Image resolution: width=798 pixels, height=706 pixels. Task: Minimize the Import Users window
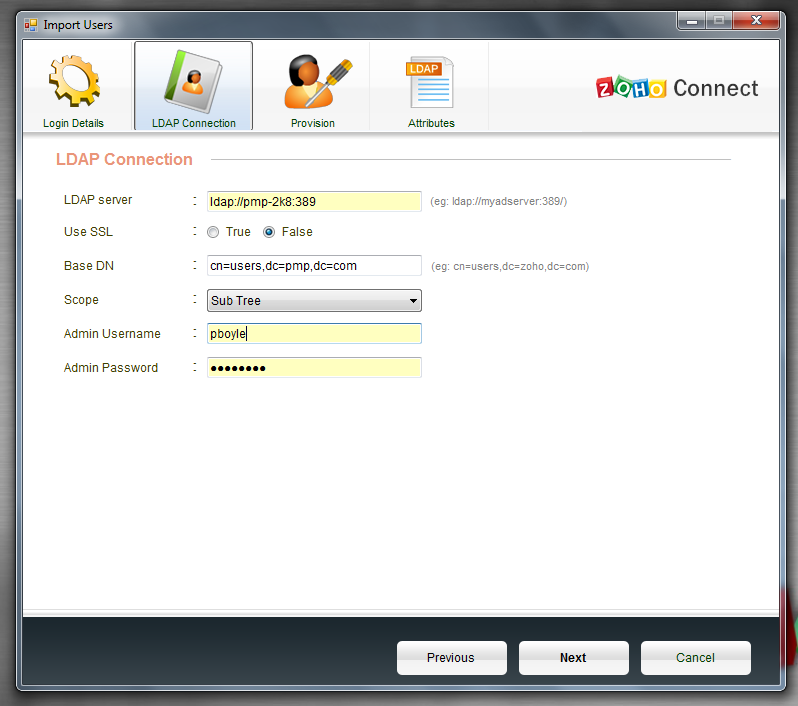tap(692, 21)
